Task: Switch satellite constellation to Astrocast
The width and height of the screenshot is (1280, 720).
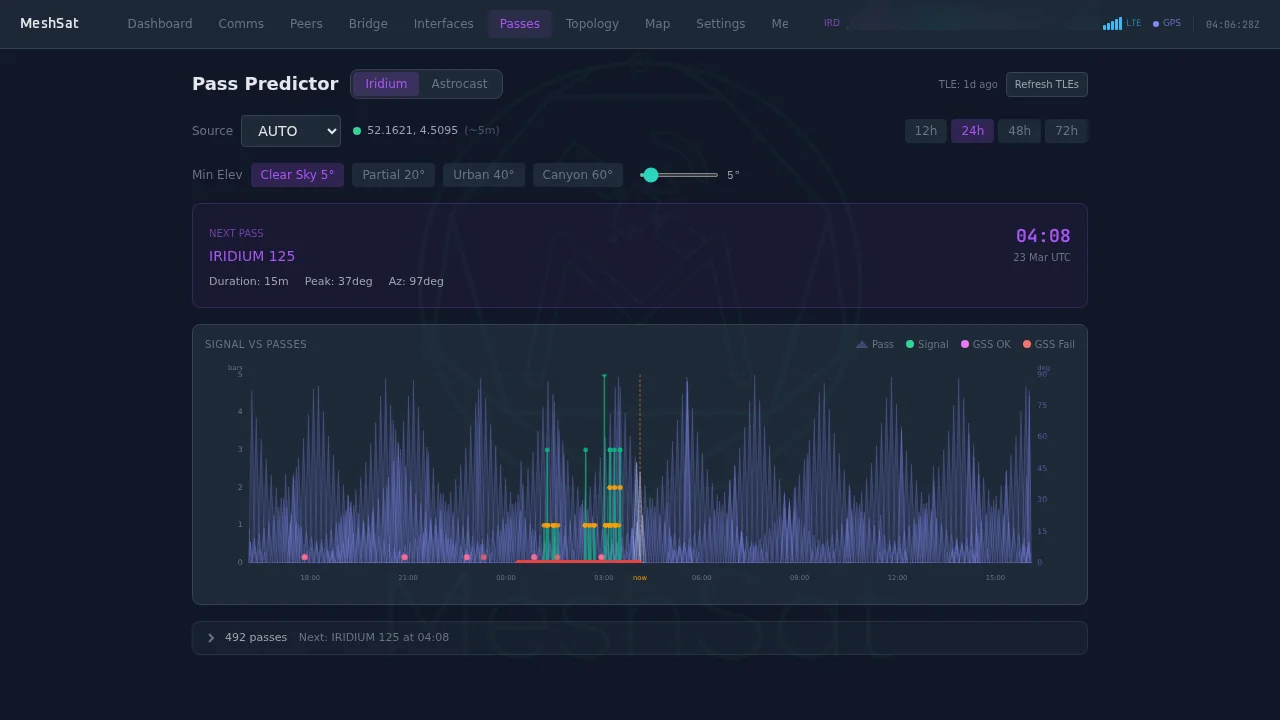Action: coord(459,84)
